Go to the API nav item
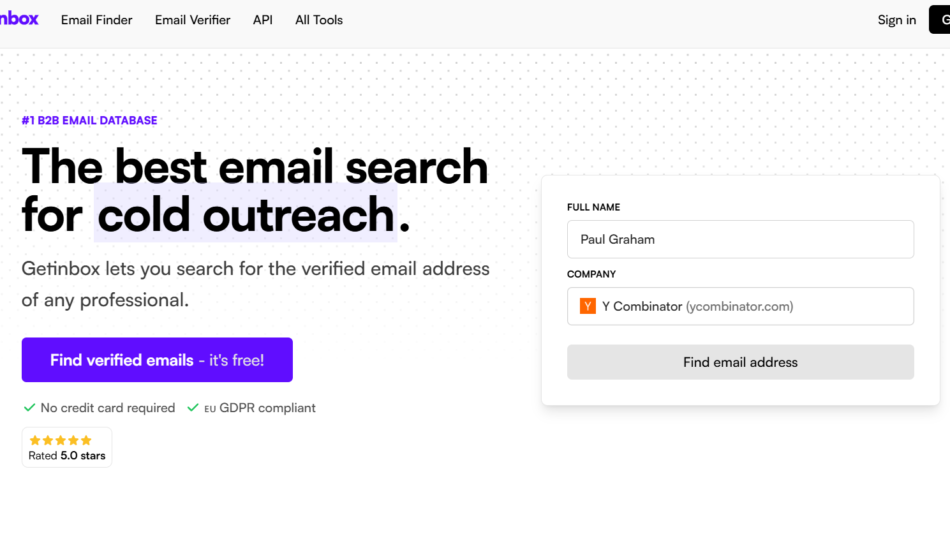 coord(263,20)
